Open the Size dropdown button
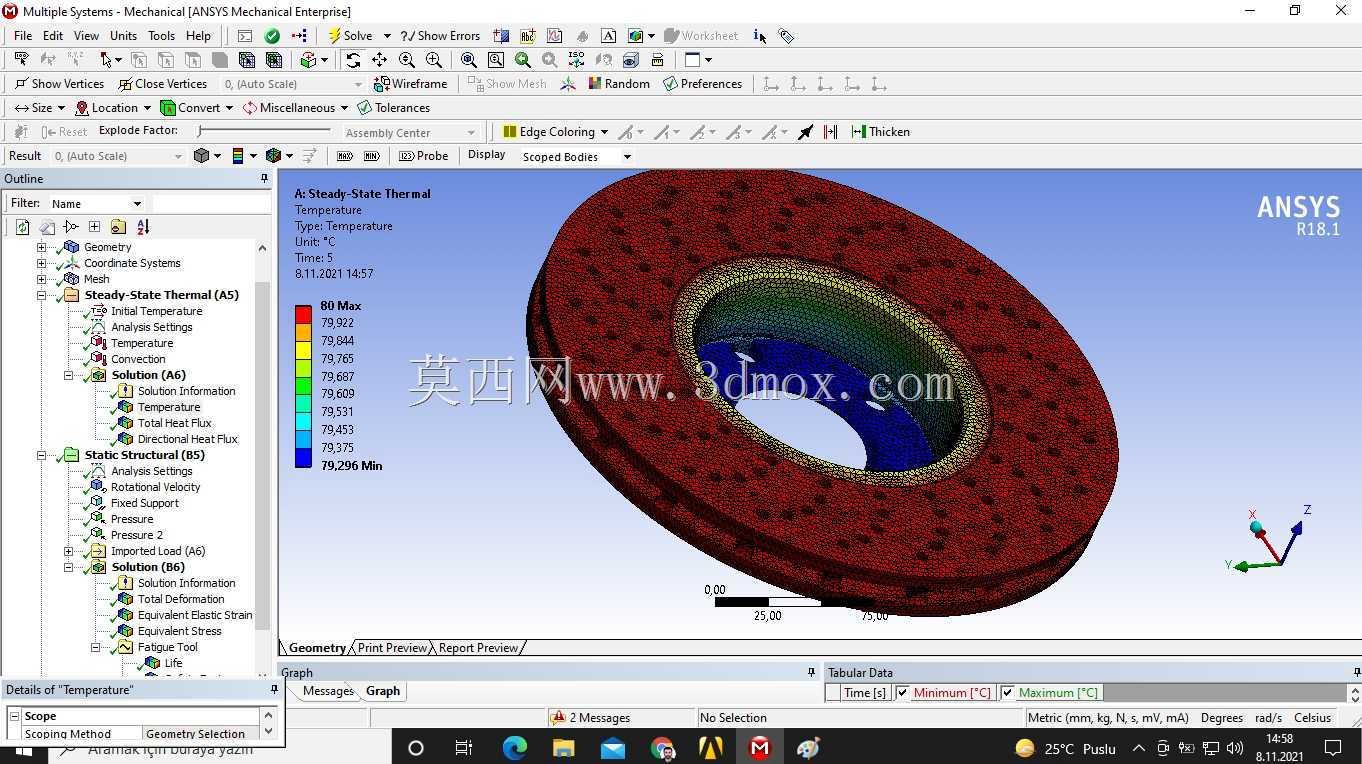The height and width of the screenshot is (764, 1362). pos(40,108)
